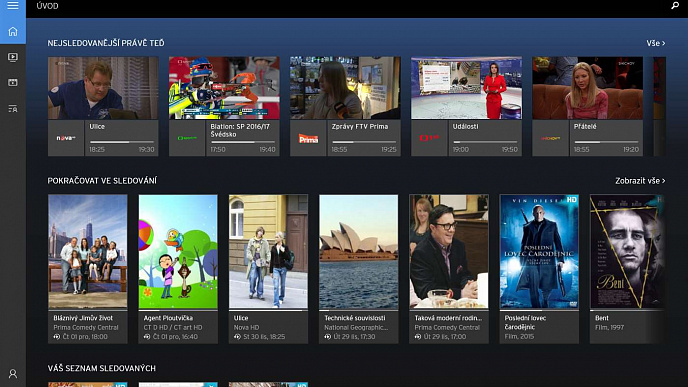Resume Bláznivý Jimův život poster
This screenshot has height=387, width=688.
88,251
